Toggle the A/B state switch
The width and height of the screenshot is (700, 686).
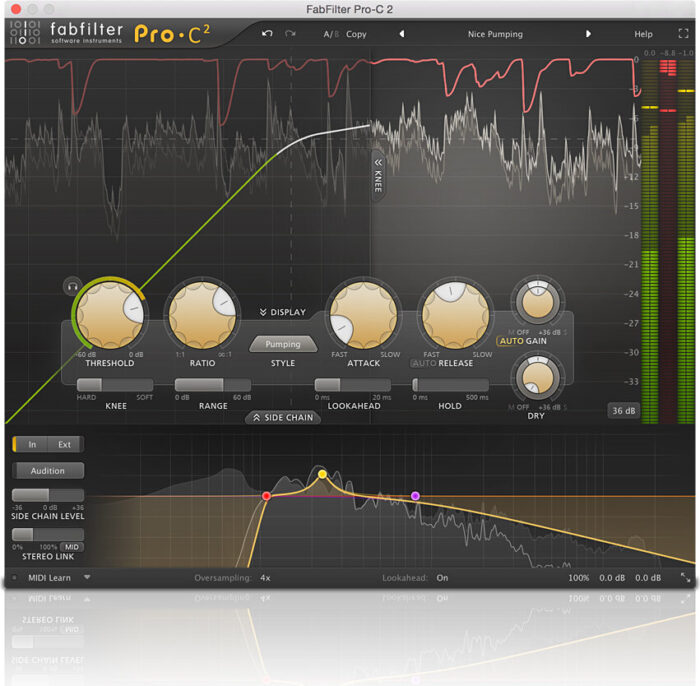click(331, 34)
